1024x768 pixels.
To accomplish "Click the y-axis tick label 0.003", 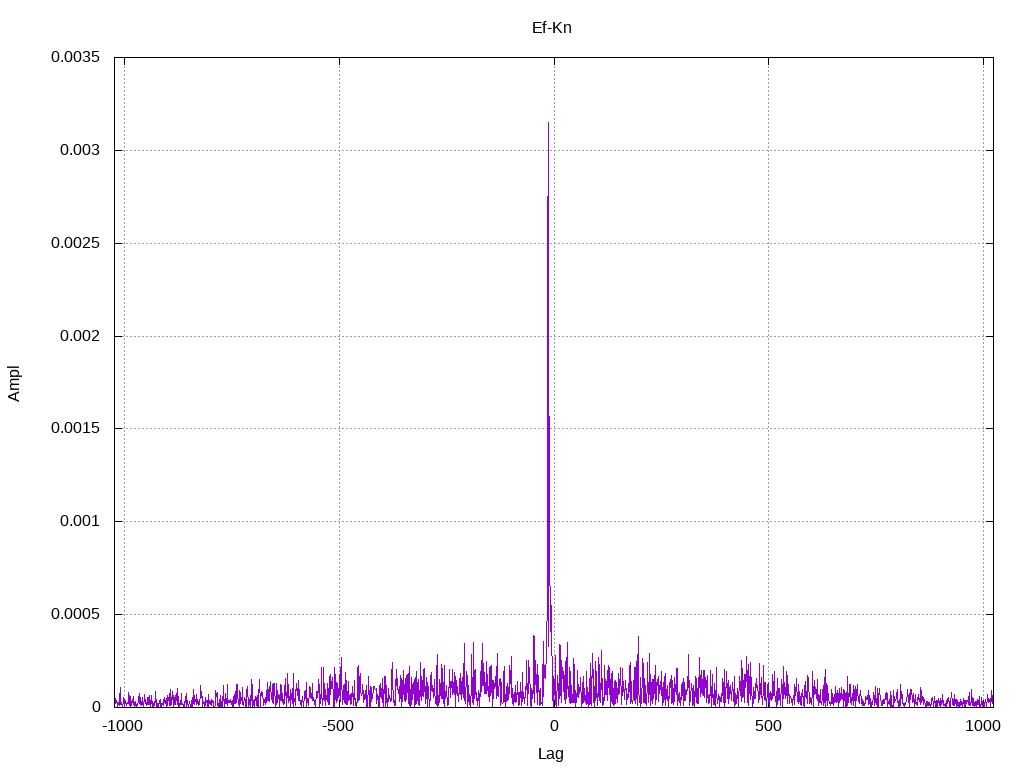I will click(80, 150).
